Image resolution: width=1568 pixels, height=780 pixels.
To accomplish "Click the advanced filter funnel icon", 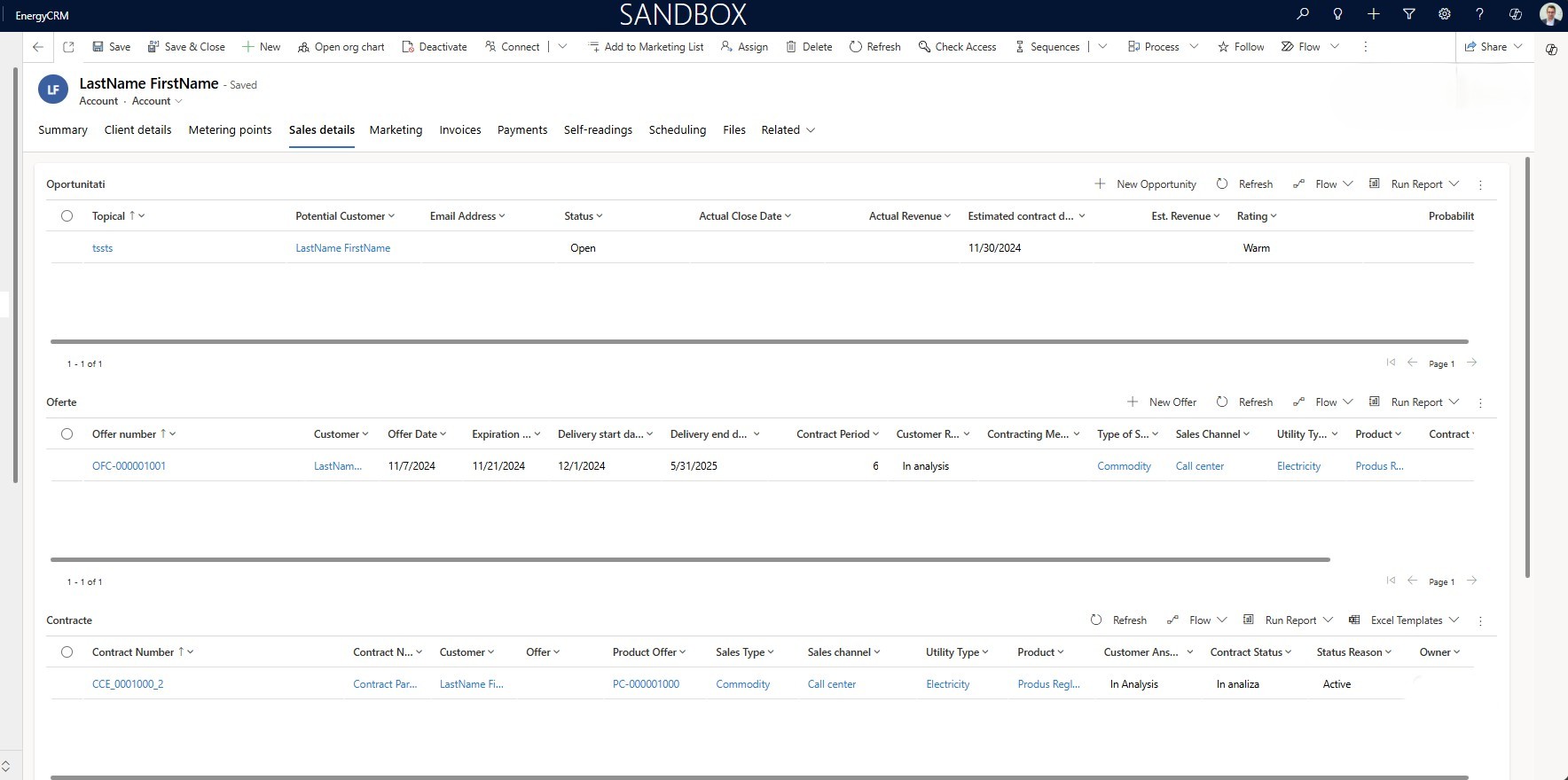I will click(x=1408, y=14).
